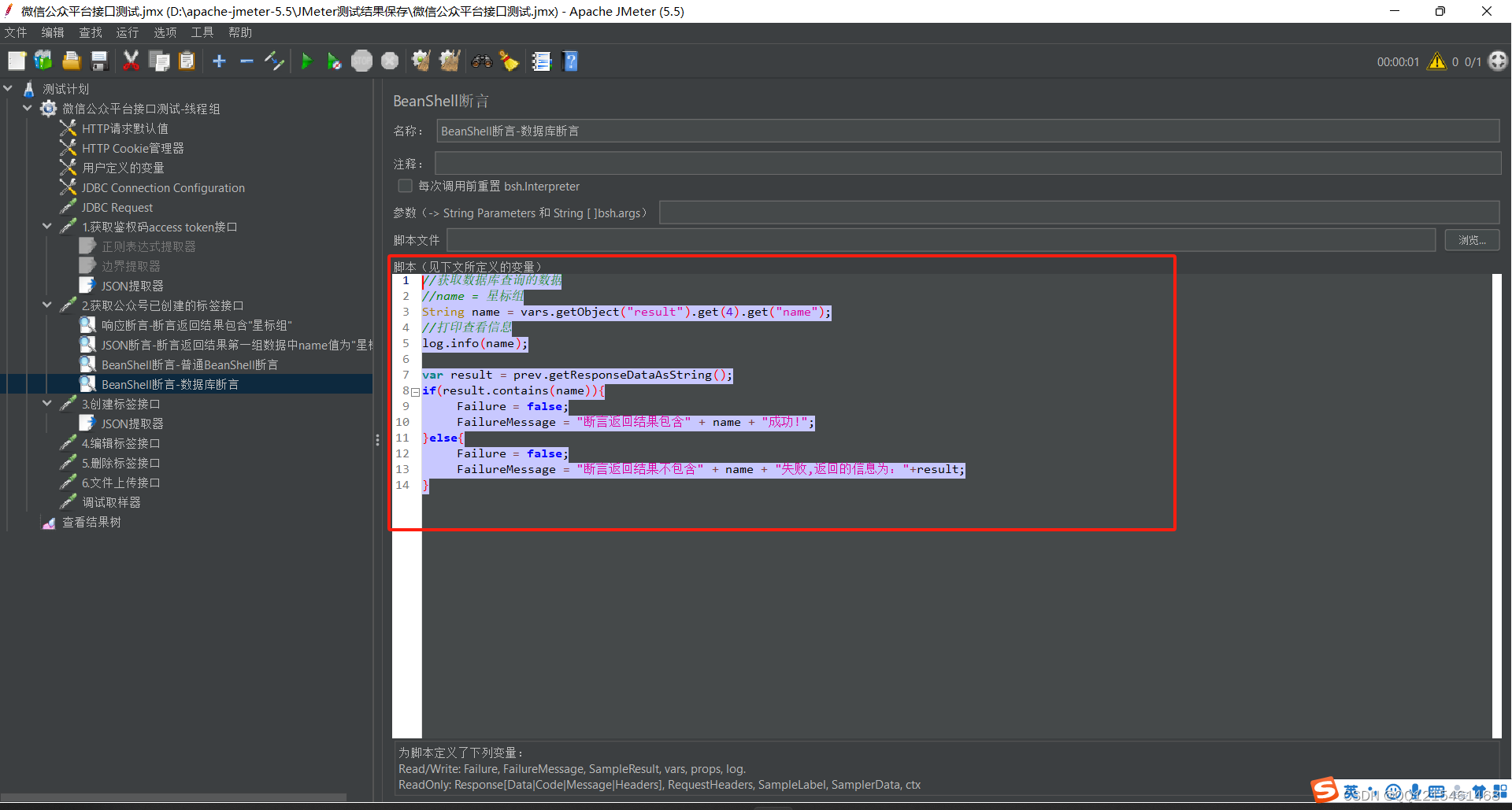
Task: Collapse the 微信公众平台接口测试-线程组 node
Action: 28,109
